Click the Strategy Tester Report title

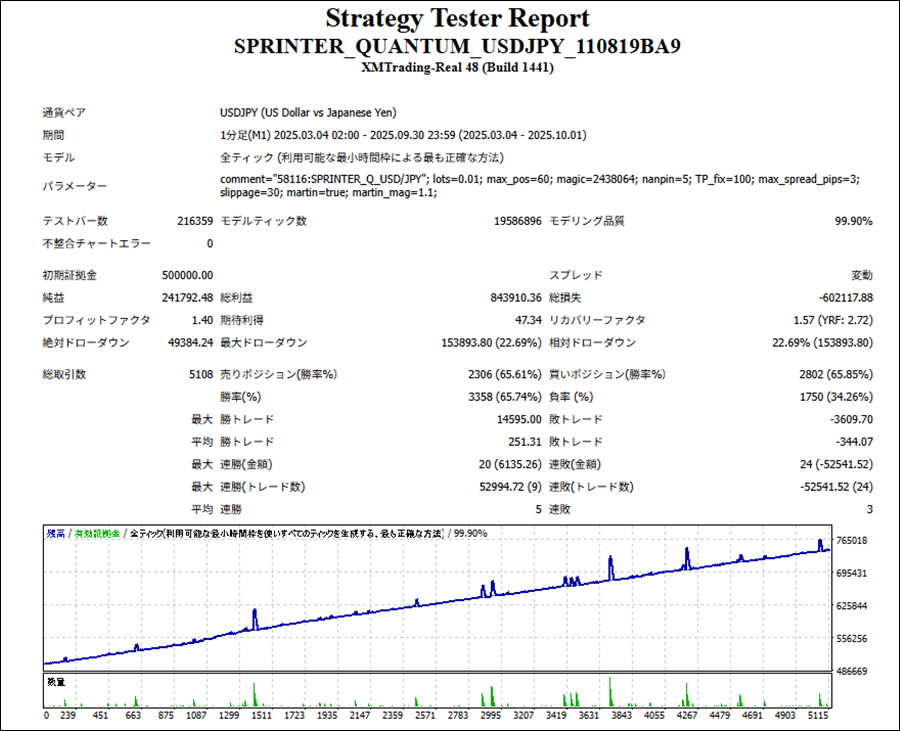(x=457, y=19)
